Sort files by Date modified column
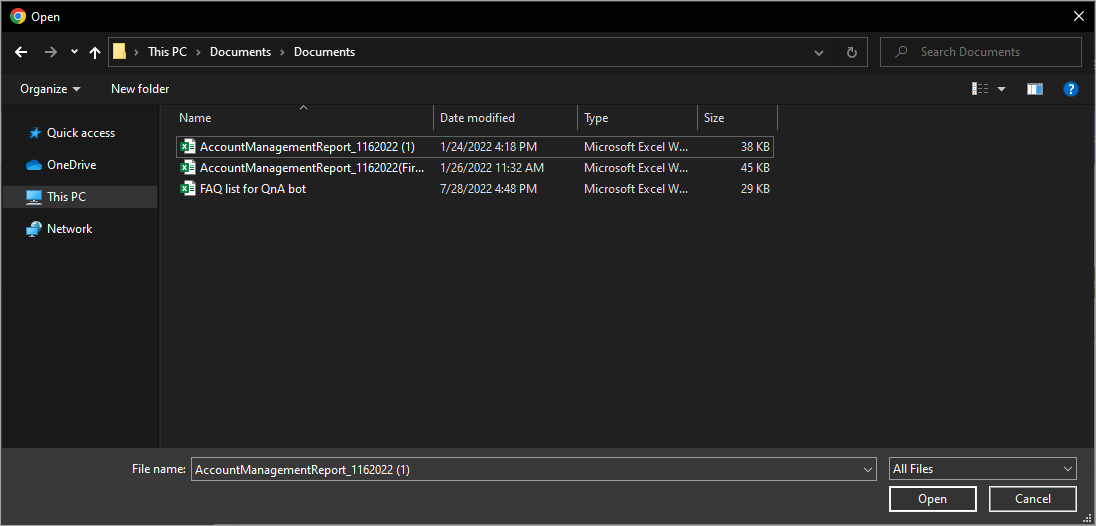This screenshot has width=1096, height=526. (477, 118)
